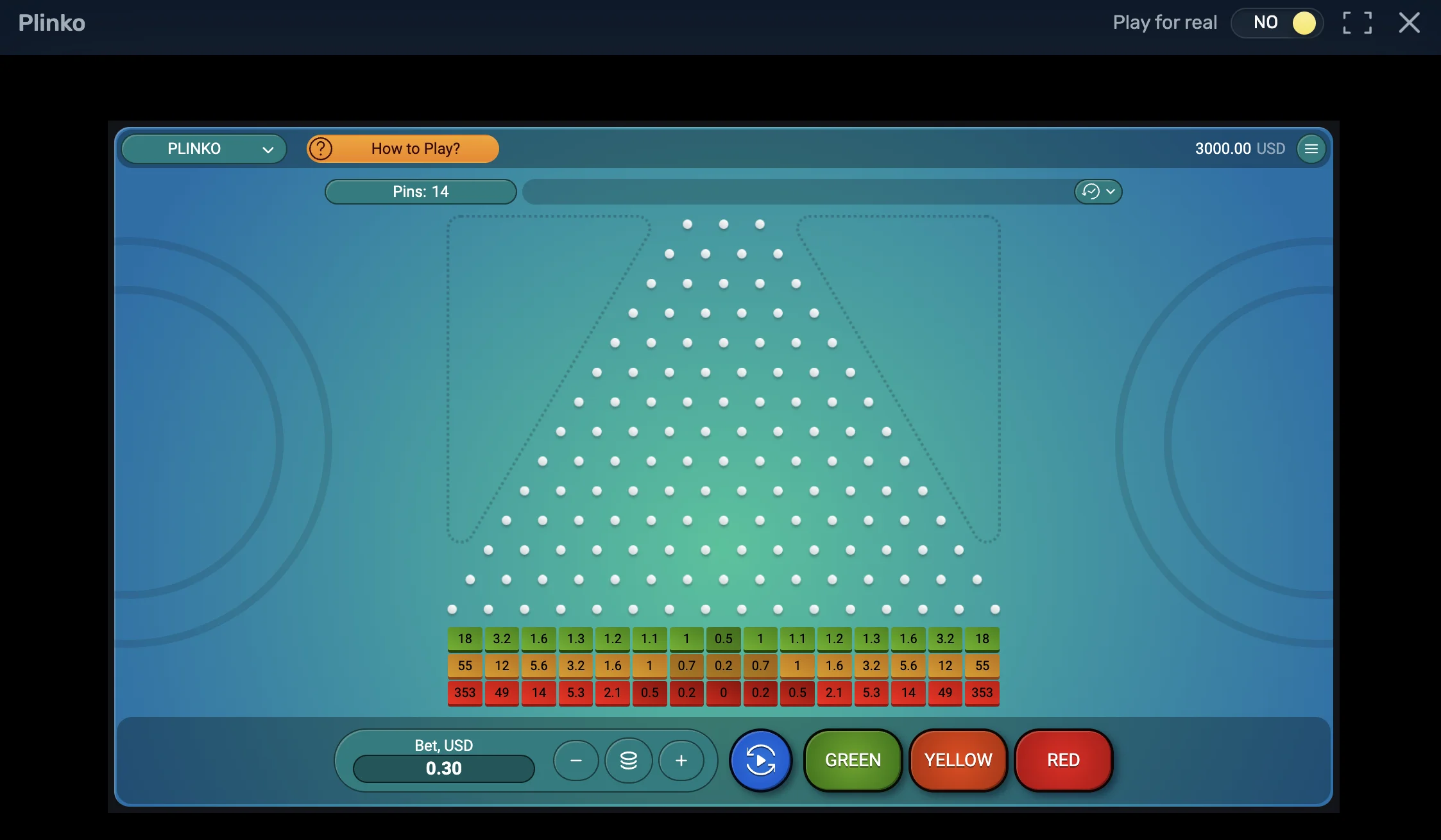This screenshot has height=840, width=1441.
Task: Click the 0.30 bet amount field
Action: point(443,768)
